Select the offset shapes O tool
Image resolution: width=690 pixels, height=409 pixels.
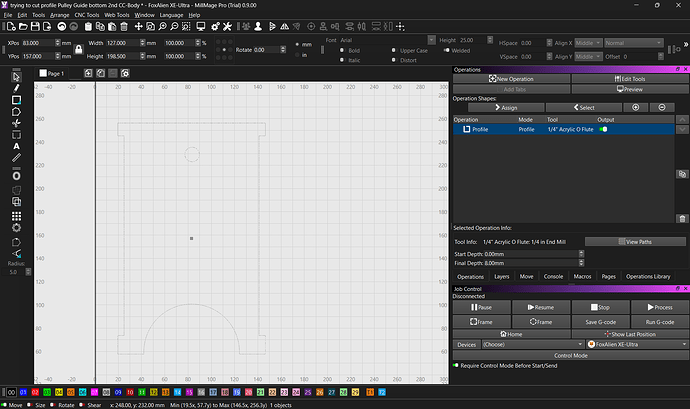coord(16,176)
